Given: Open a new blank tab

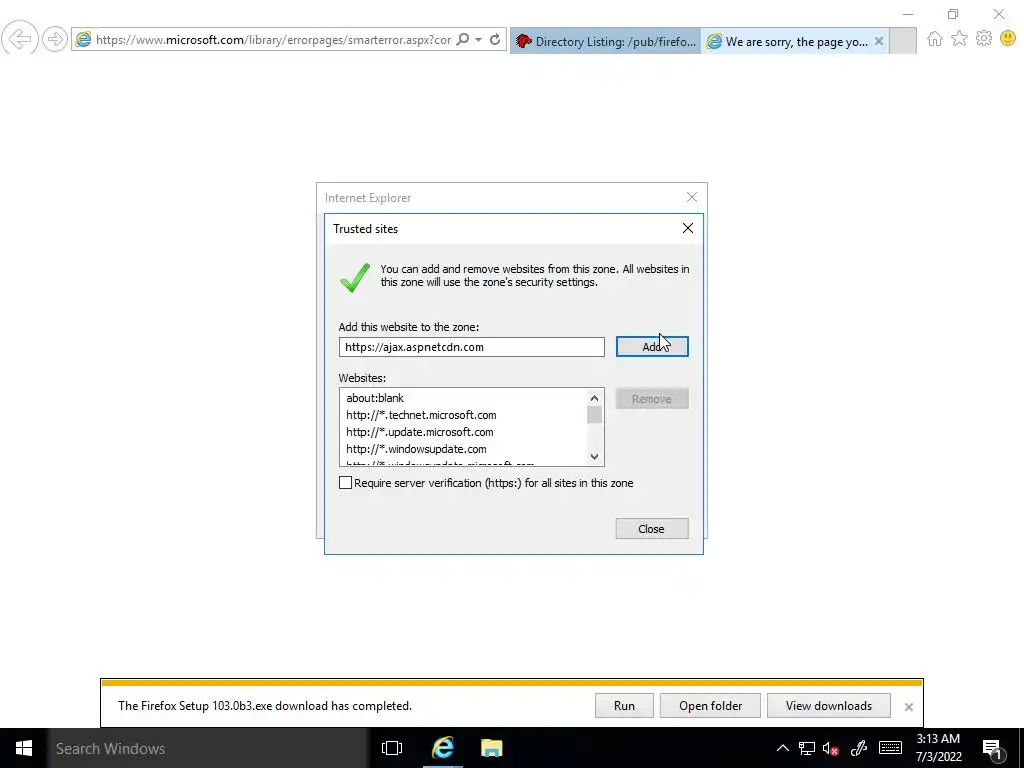Looking at the screenshot, I should [x=903, y=41].
